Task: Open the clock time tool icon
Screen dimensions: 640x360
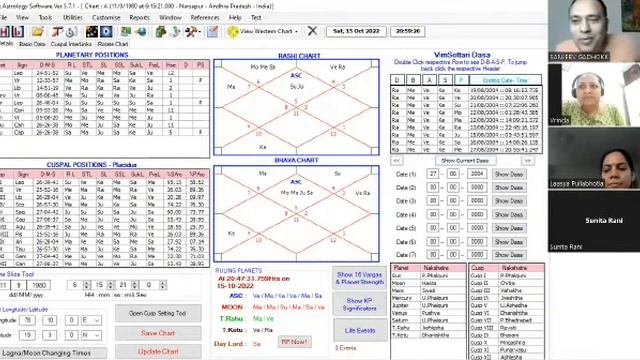Action: click(x=71, y=31)
